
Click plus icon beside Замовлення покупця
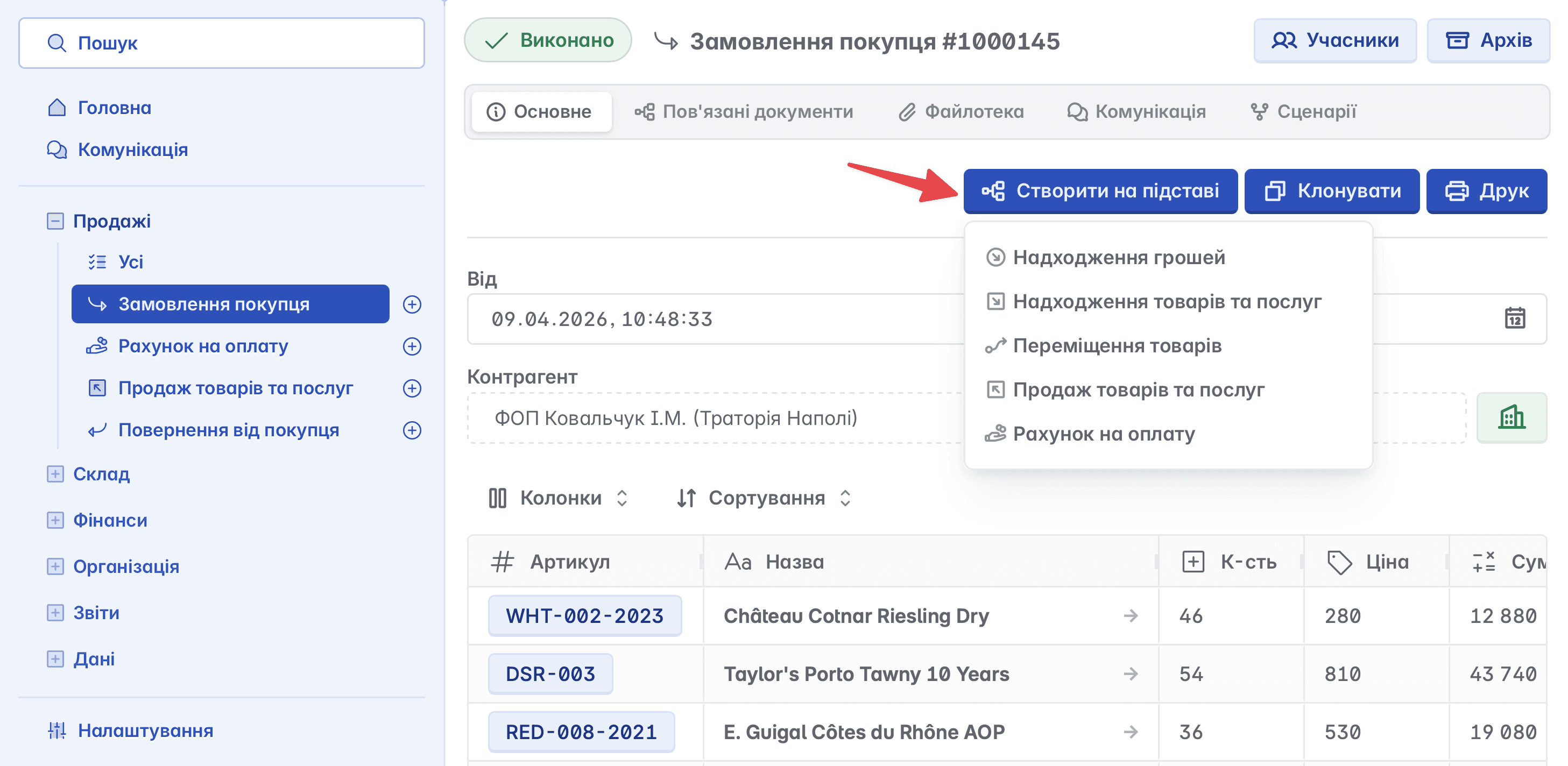click(x=412, y=304)
